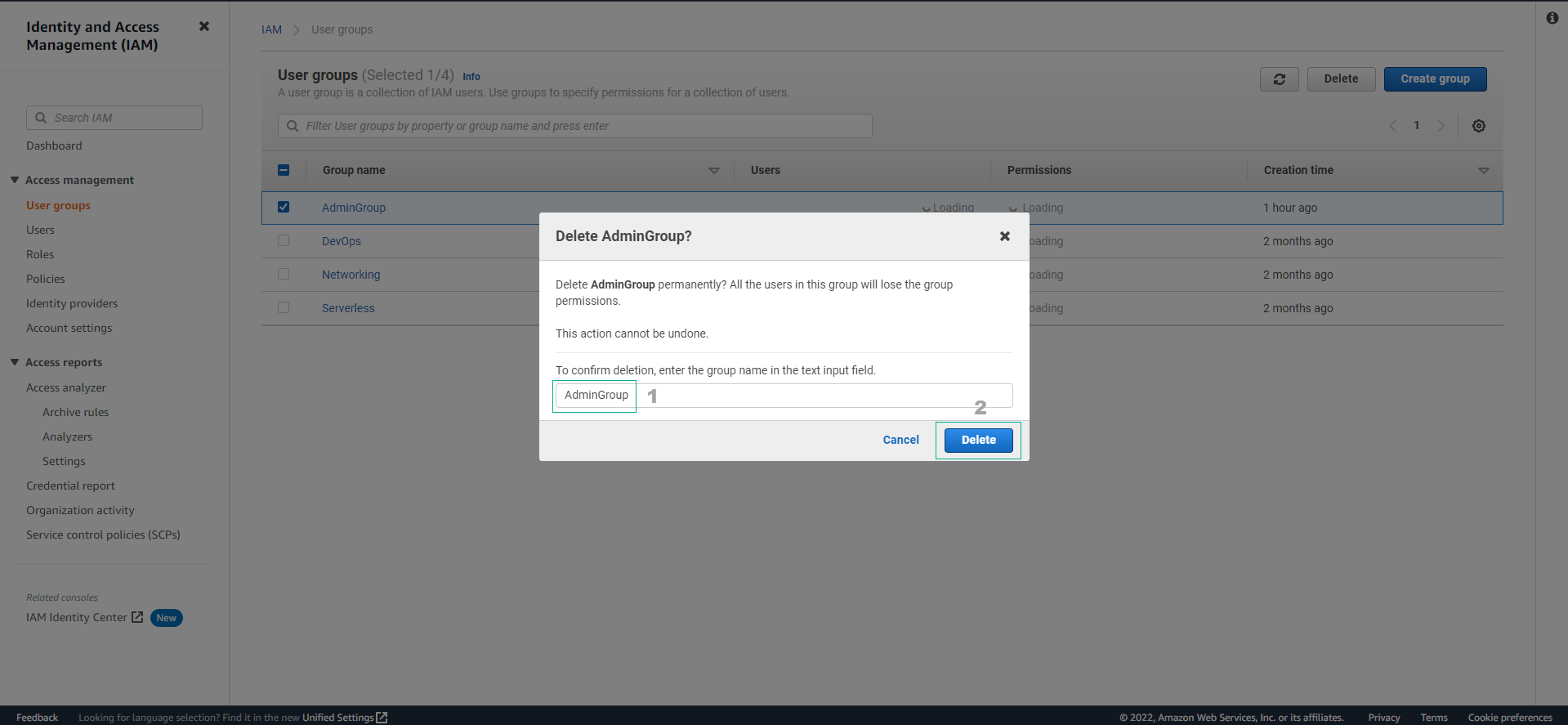Click the Feedback link in footer

[38, 718]
